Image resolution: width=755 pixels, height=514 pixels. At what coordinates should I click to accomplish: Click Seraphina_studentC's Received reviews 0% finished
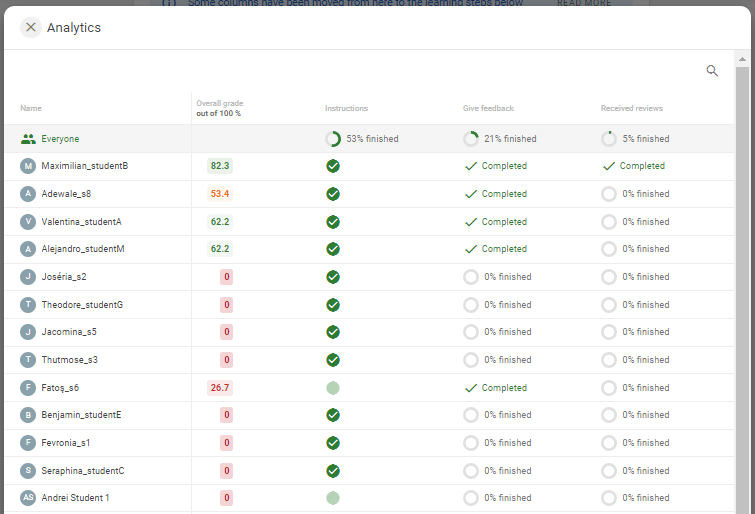pos(635,471)
